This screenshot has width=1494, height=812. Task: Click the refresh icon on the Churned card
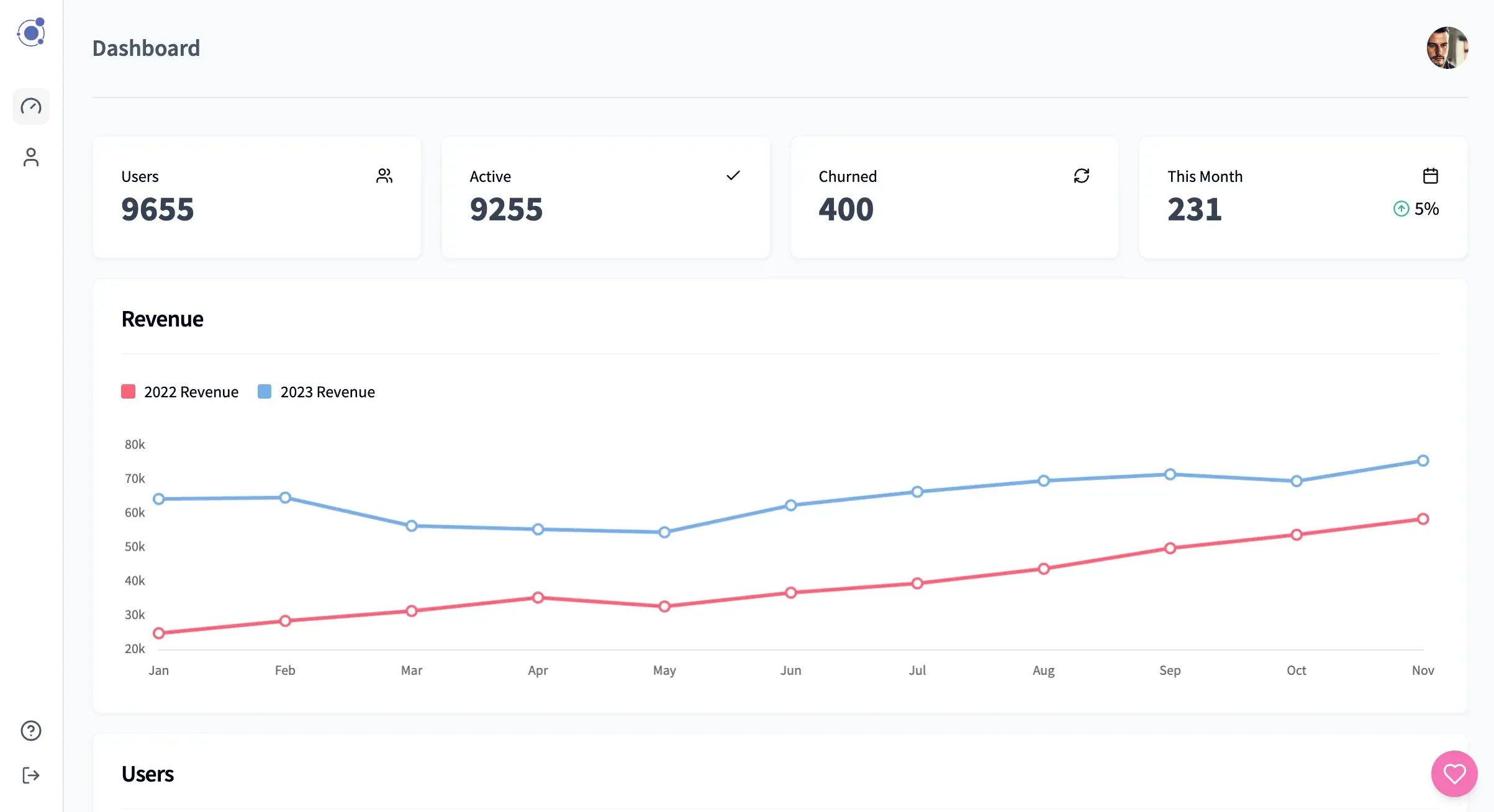pos(1082,176)
